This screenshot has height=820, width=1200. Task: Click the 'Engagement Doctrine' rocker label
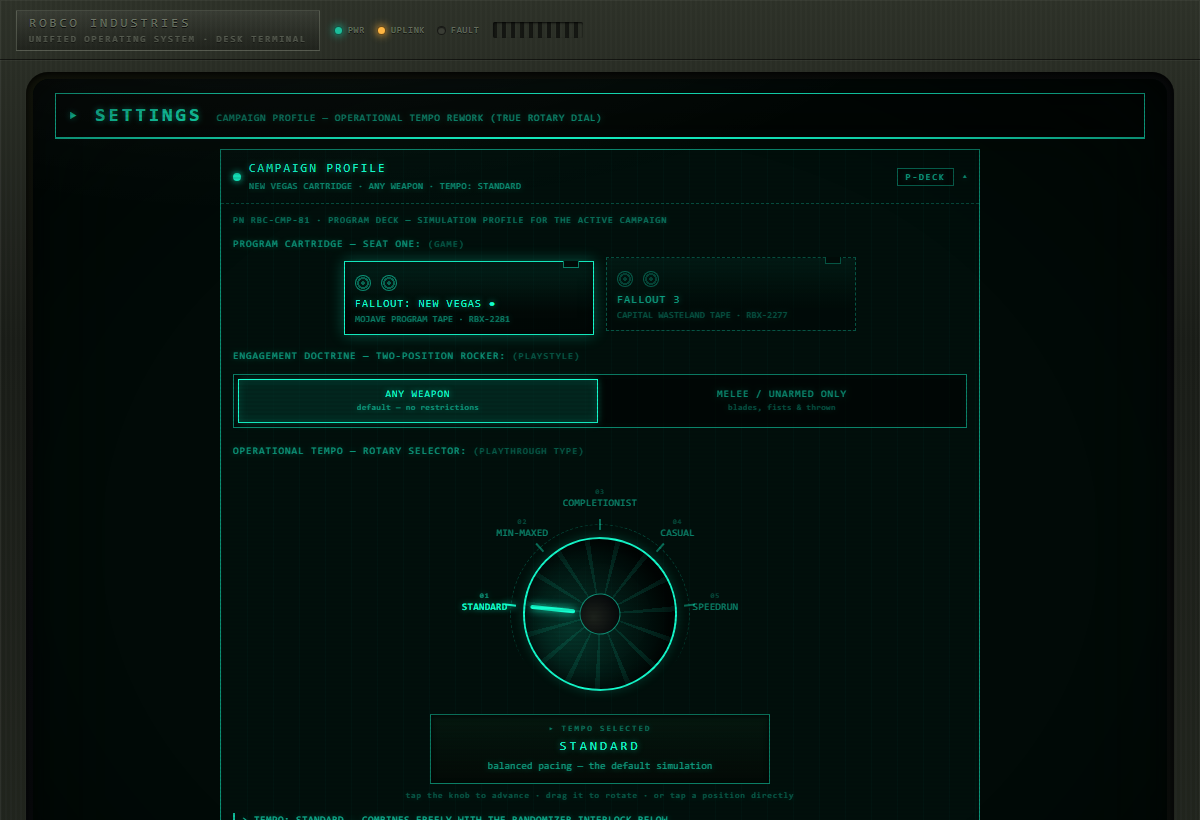point(370,355)
